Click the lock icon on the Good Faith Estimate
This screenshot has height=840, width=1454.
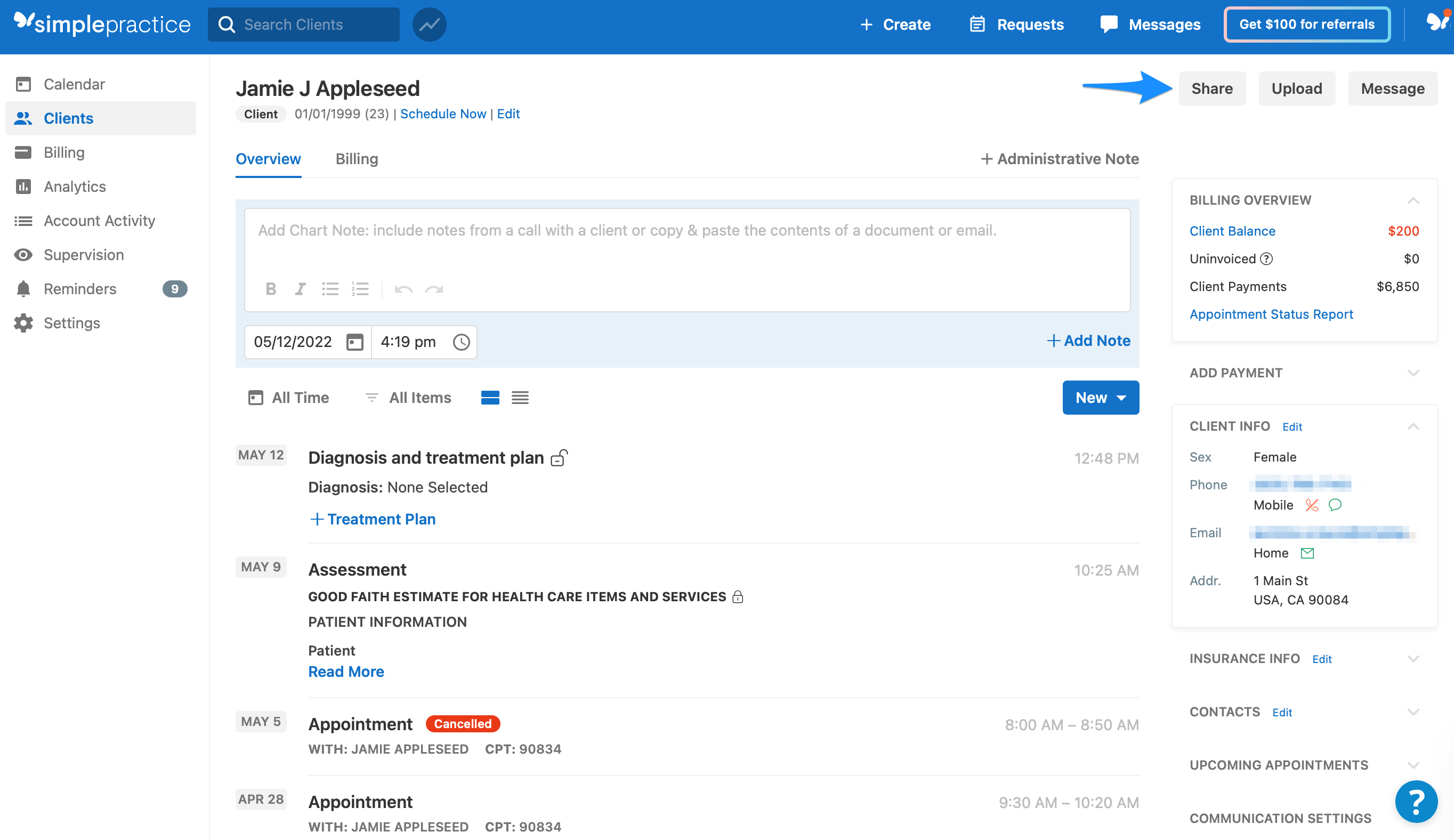pyautogui.click(x=739, y=596)
